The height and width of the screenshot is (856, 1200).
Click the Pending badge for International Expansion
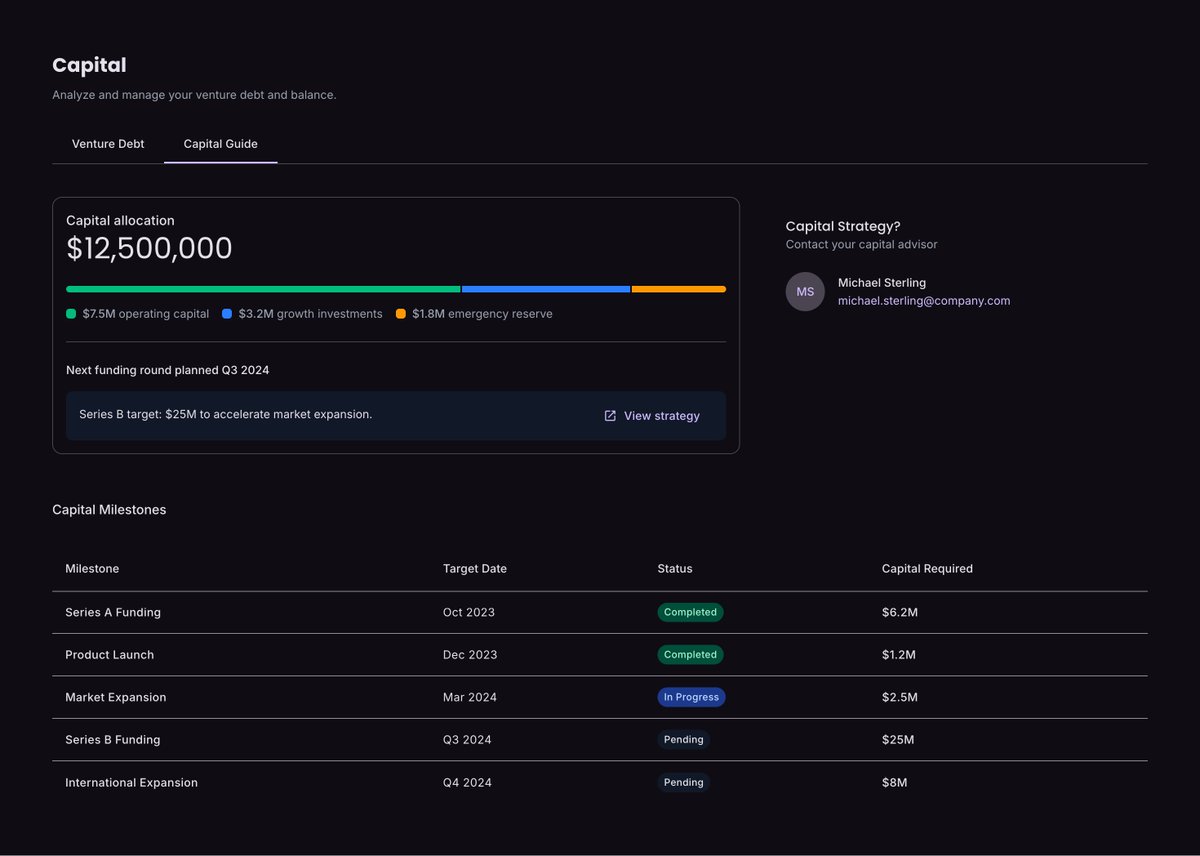(683, 783)
